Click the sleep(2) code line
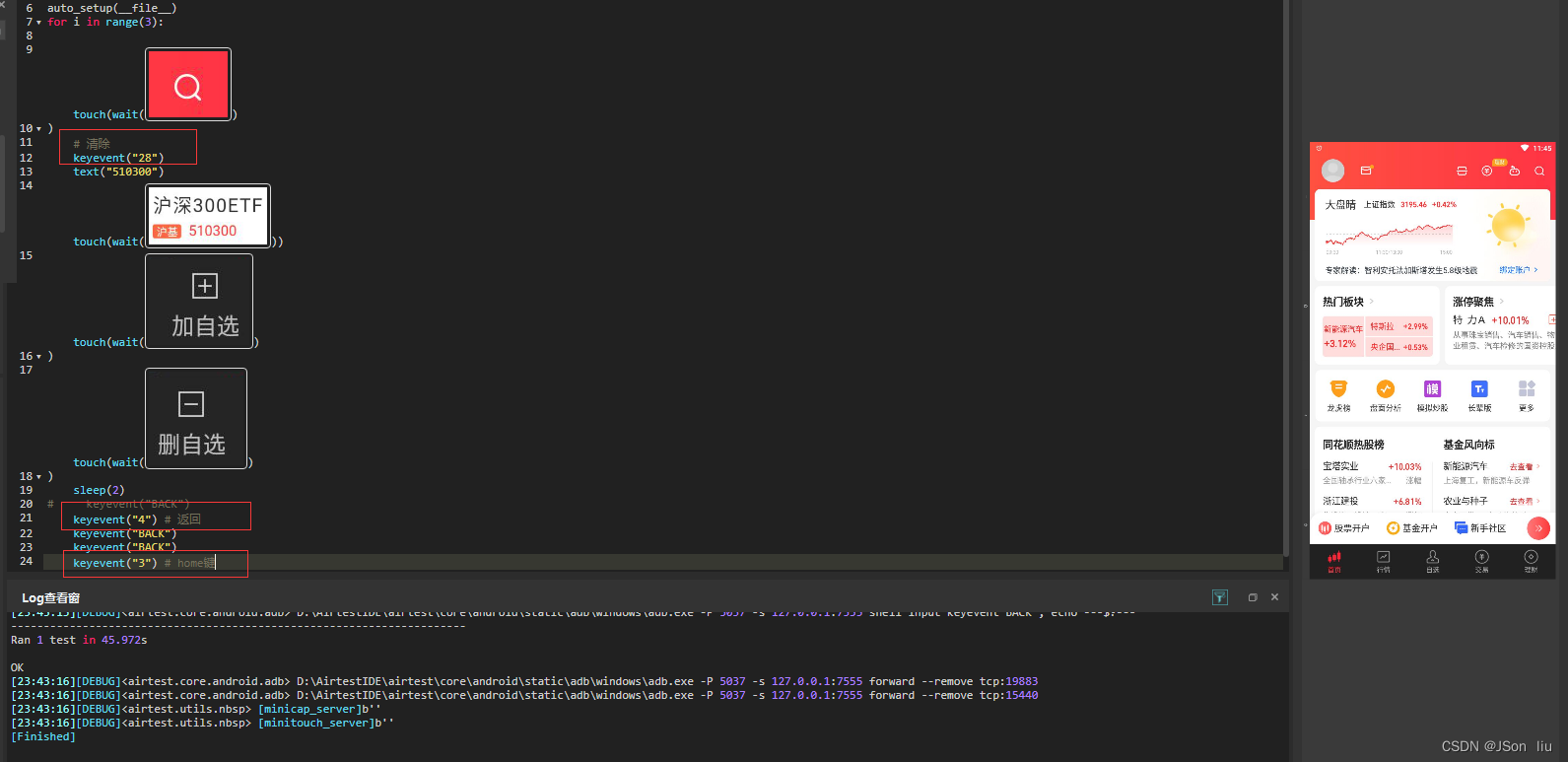Screen dimensions: 1568x762 tap(99, 490)
